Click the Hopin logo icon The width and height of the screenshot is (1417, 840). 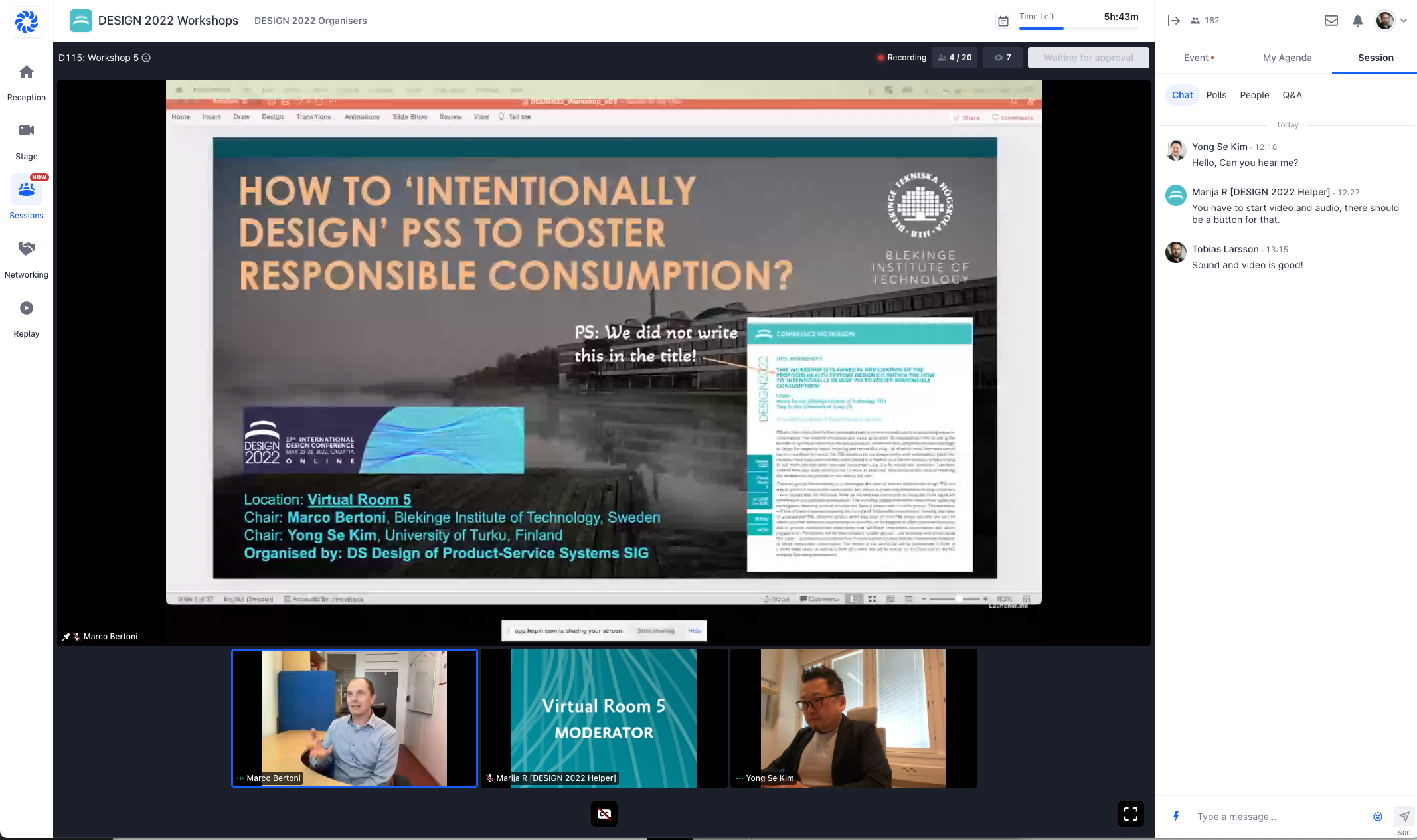click(x=27, y=21)
